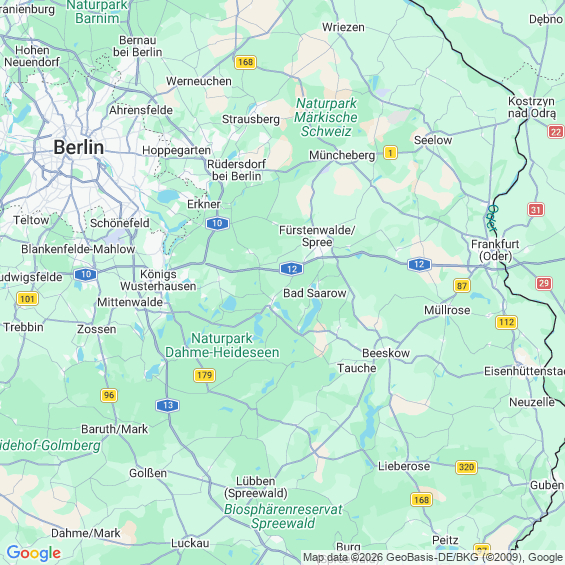
Task: Click the yellow 179 road shield
Action: (204, 375)
